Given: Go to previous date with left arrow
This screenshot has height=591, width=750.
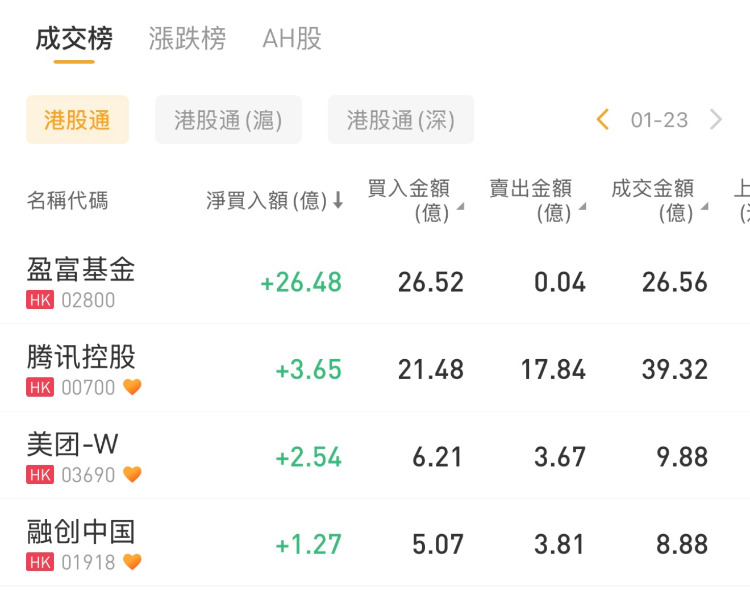Looking at the screenshot, I should pos(602,120).
